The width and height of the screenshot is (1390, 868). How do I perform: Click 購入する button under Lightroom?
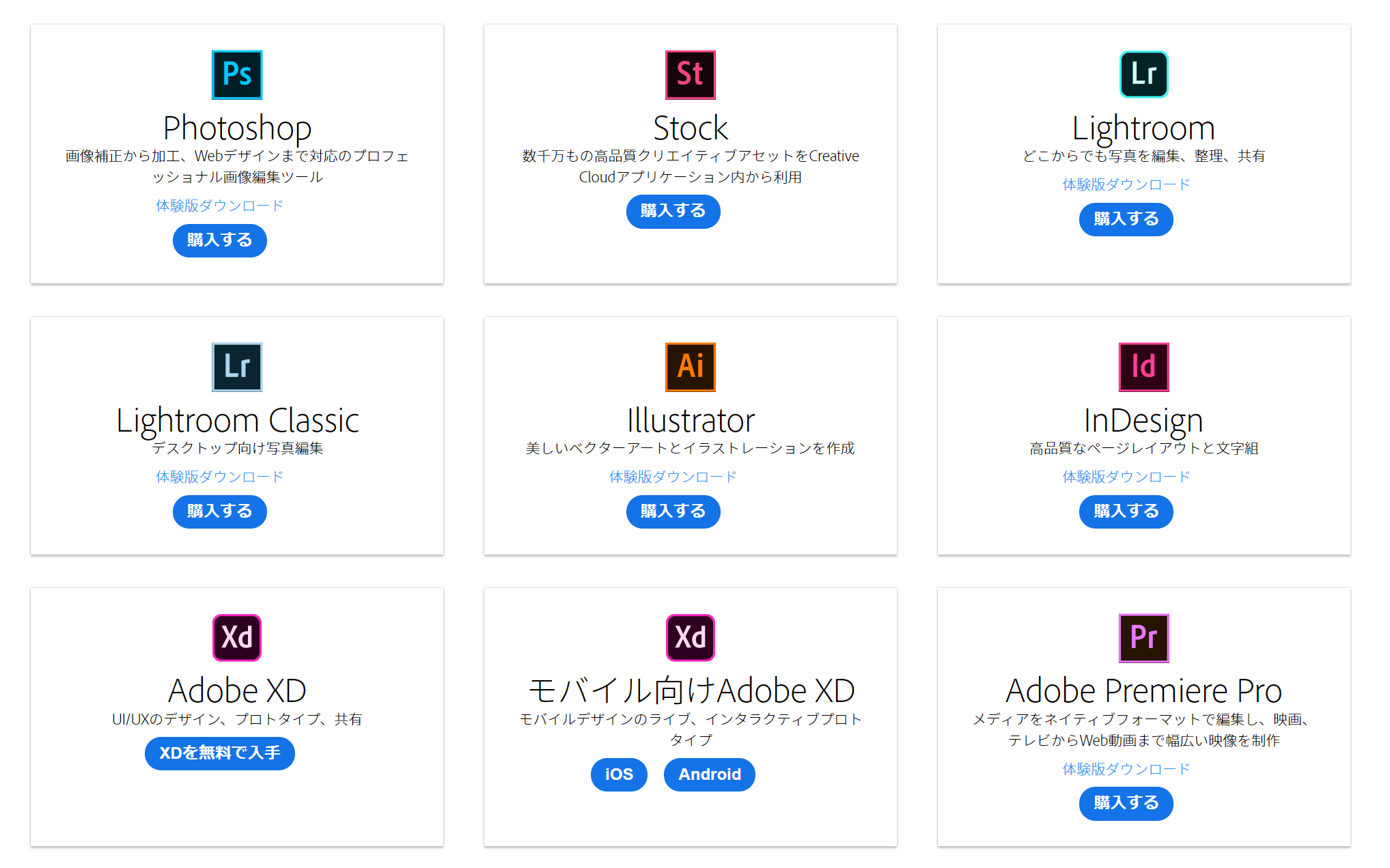pos(1126,219)
